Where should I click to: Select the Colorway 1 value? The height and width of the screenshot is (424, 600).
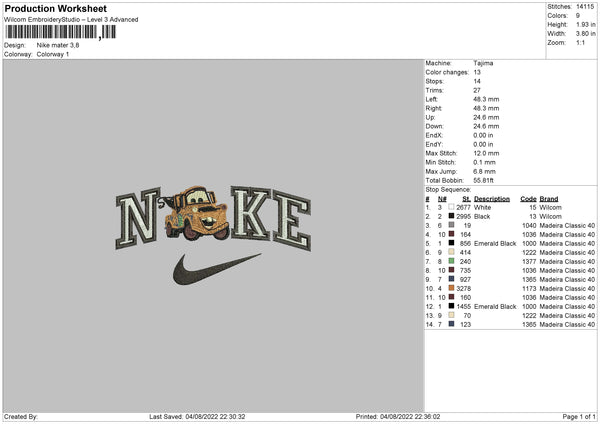(x=53, y=54)
